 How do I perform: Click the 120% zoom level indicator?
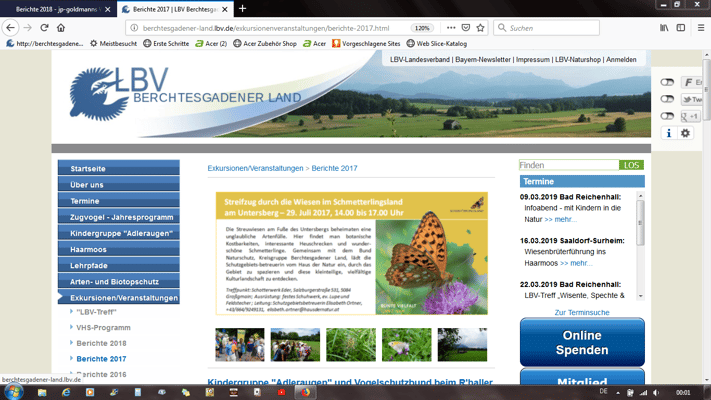tap(422, 28)
